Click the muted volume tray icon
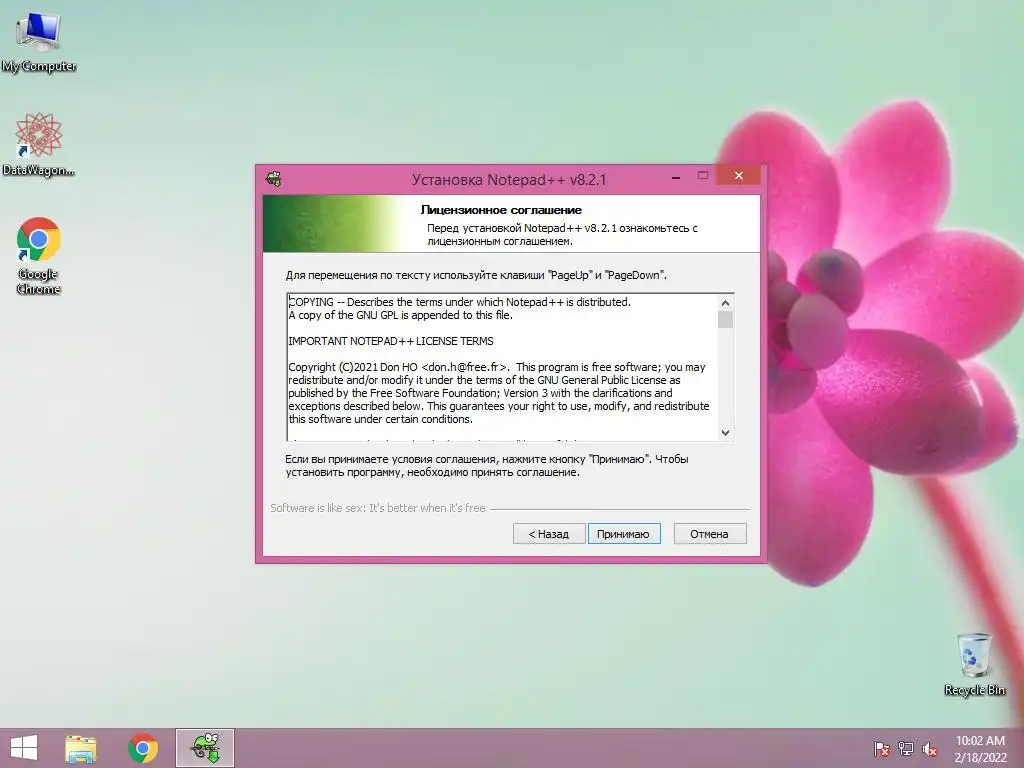Screen dimensions: 1024x768 [930, 748]
